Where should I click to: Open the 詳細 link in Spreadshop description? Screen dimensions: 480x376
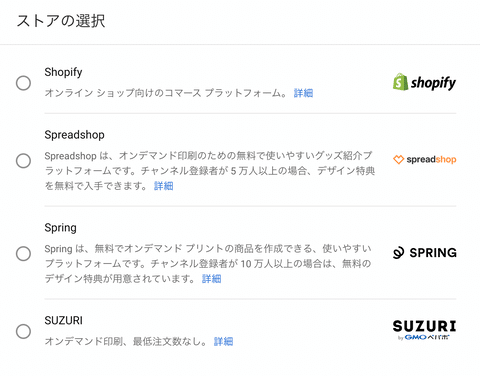point(164,186)
